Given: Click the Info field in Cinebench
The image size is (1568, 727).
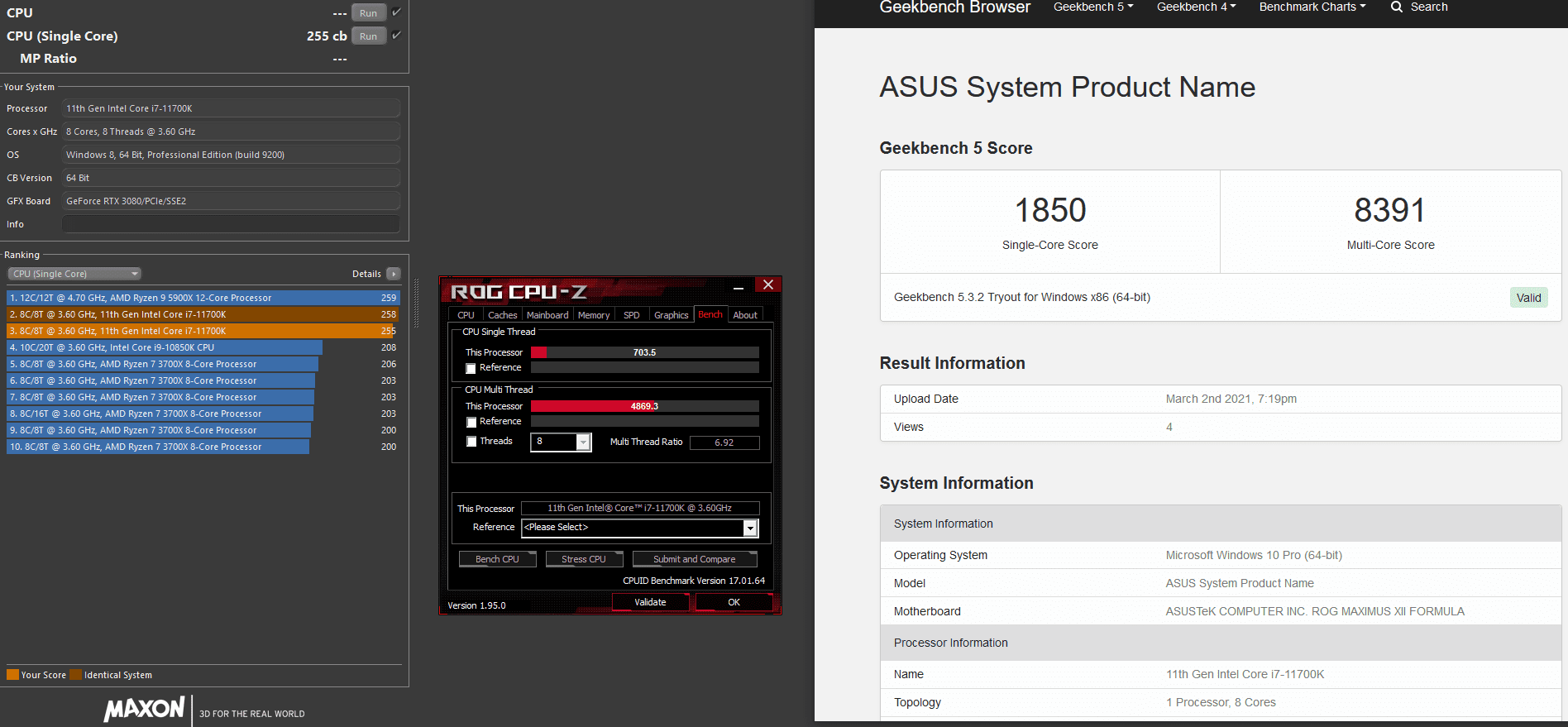Looking at the screenshot, I should pyautogui.click(x=231, y=224).
